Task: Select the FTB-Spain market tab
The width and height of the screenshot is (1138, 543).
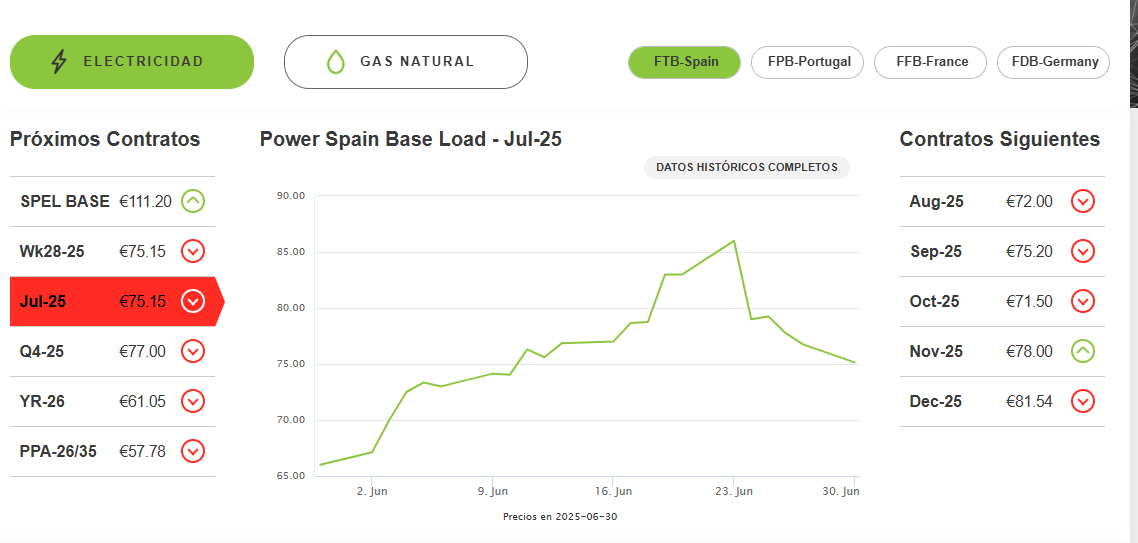Action: coord(684,62)
